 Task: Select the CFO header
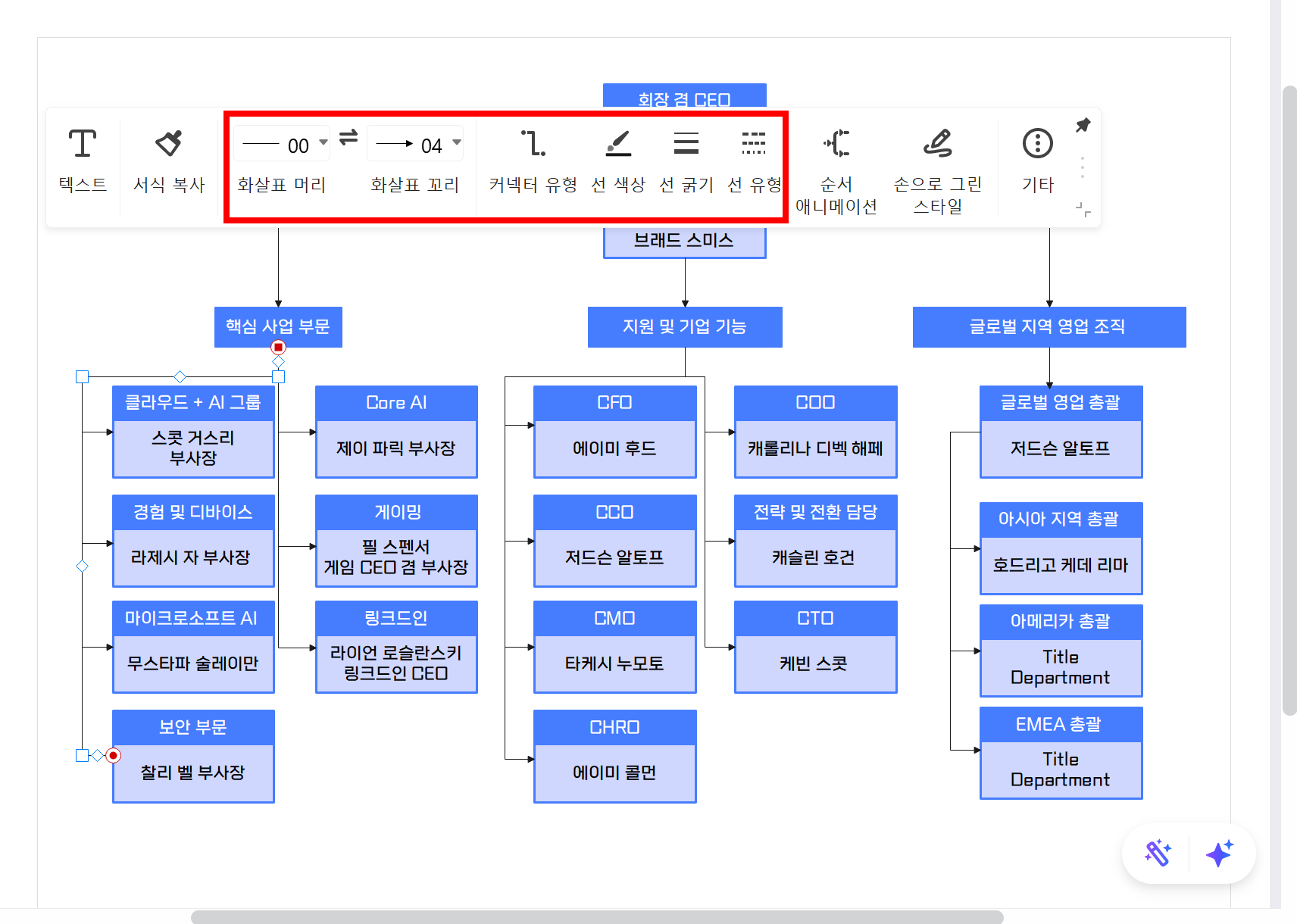(614, 403)
